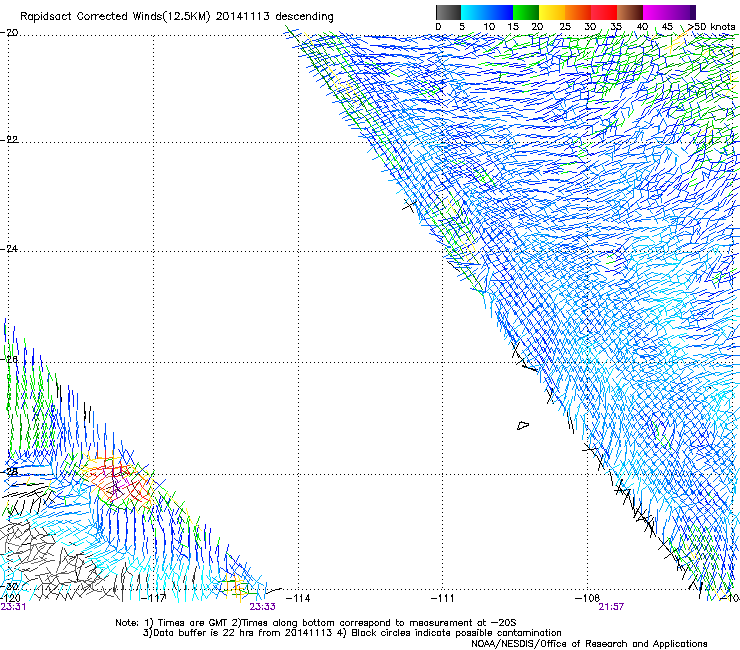Click the '20141113 descending' date in title
This screenshot has height=650, width=740.
275,17
